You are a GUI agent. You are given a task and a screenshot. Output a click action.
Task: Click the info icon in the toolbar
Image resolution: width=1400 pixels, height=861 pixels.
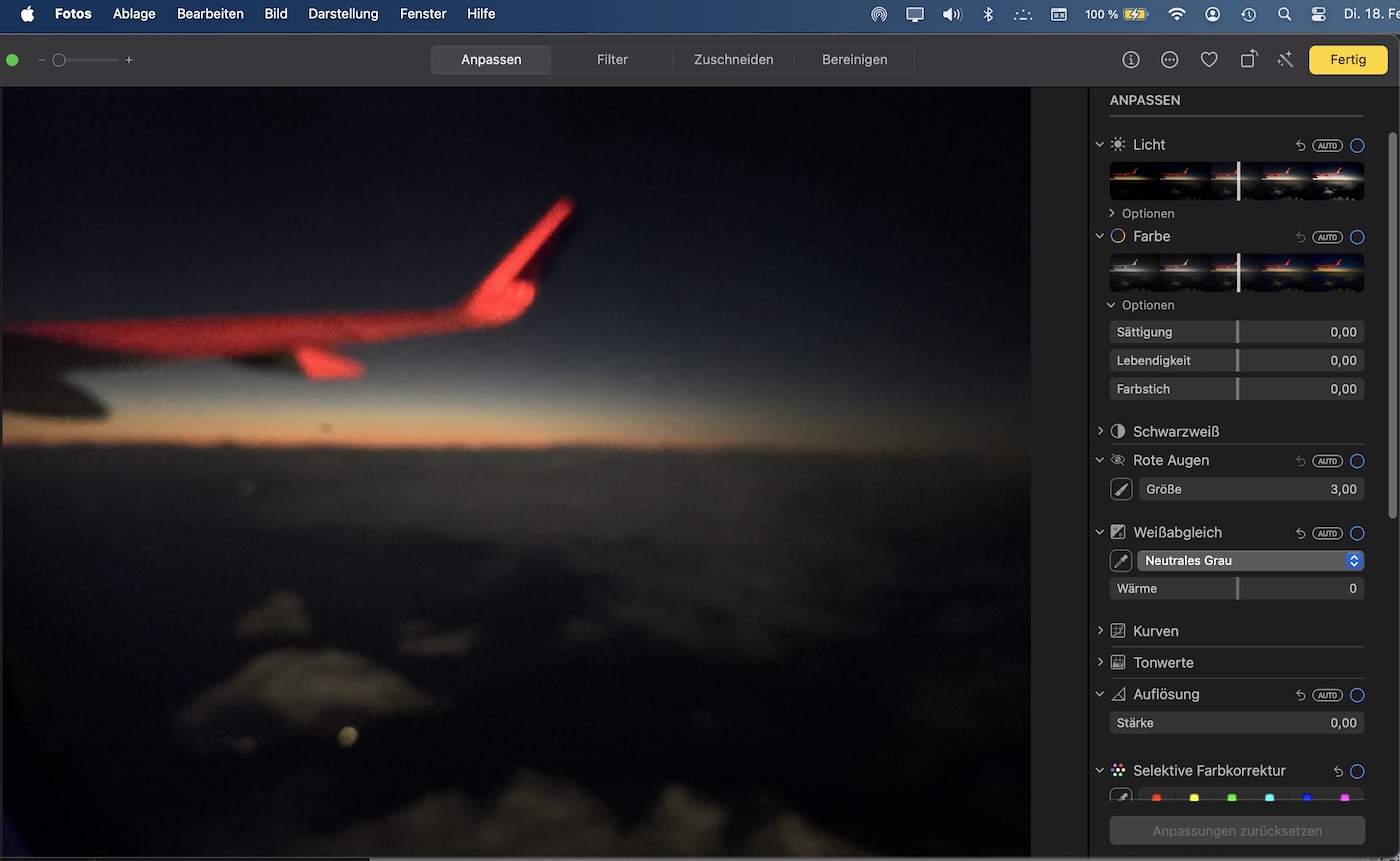tap(1131, 60)
